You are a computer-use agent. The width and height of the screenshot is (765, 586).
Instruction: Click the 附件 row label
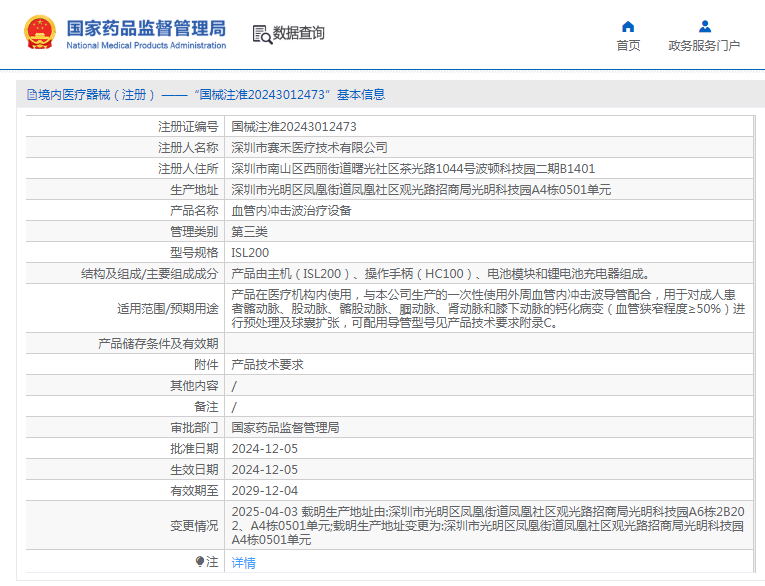206,365
